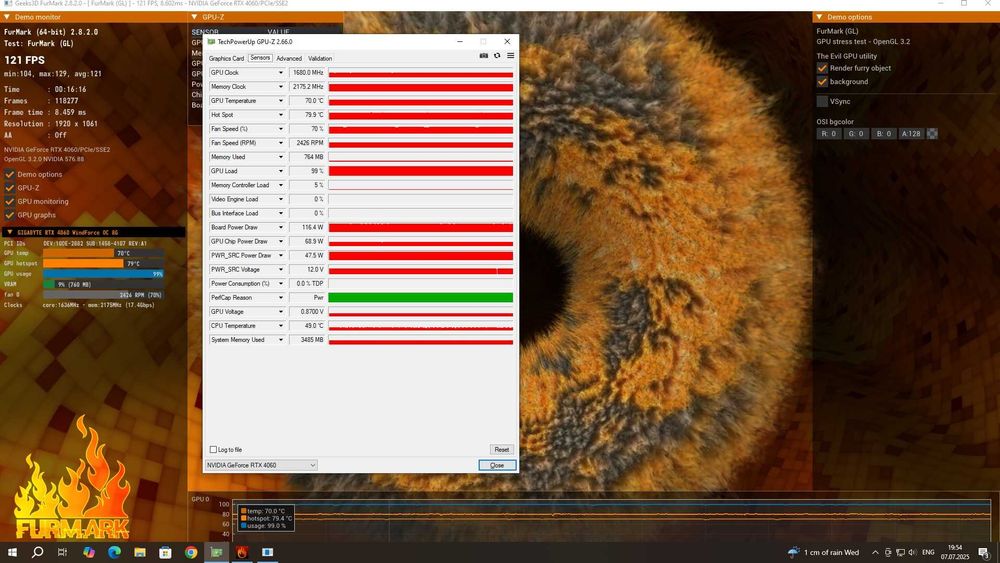Screen dimensions: 1000x563
Task: Switch to GPU-Z taskbar icon
Action: pos(216,552)
